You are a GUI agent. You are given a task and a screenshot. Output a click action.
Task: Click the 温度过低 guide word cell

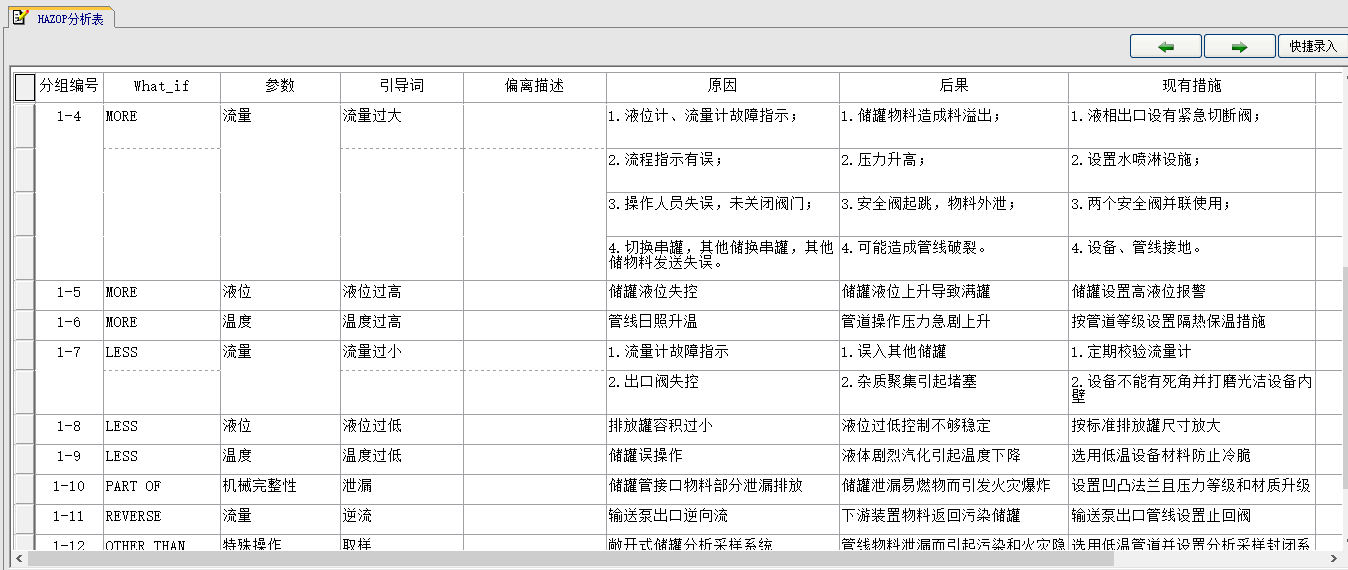402,457
